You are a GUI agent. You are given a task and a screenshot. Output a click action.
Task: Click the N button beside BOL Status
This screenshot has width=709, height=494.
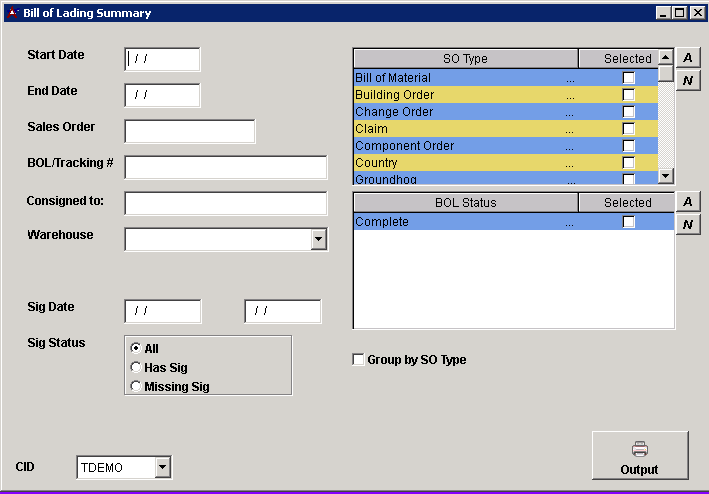pos(687,225)
